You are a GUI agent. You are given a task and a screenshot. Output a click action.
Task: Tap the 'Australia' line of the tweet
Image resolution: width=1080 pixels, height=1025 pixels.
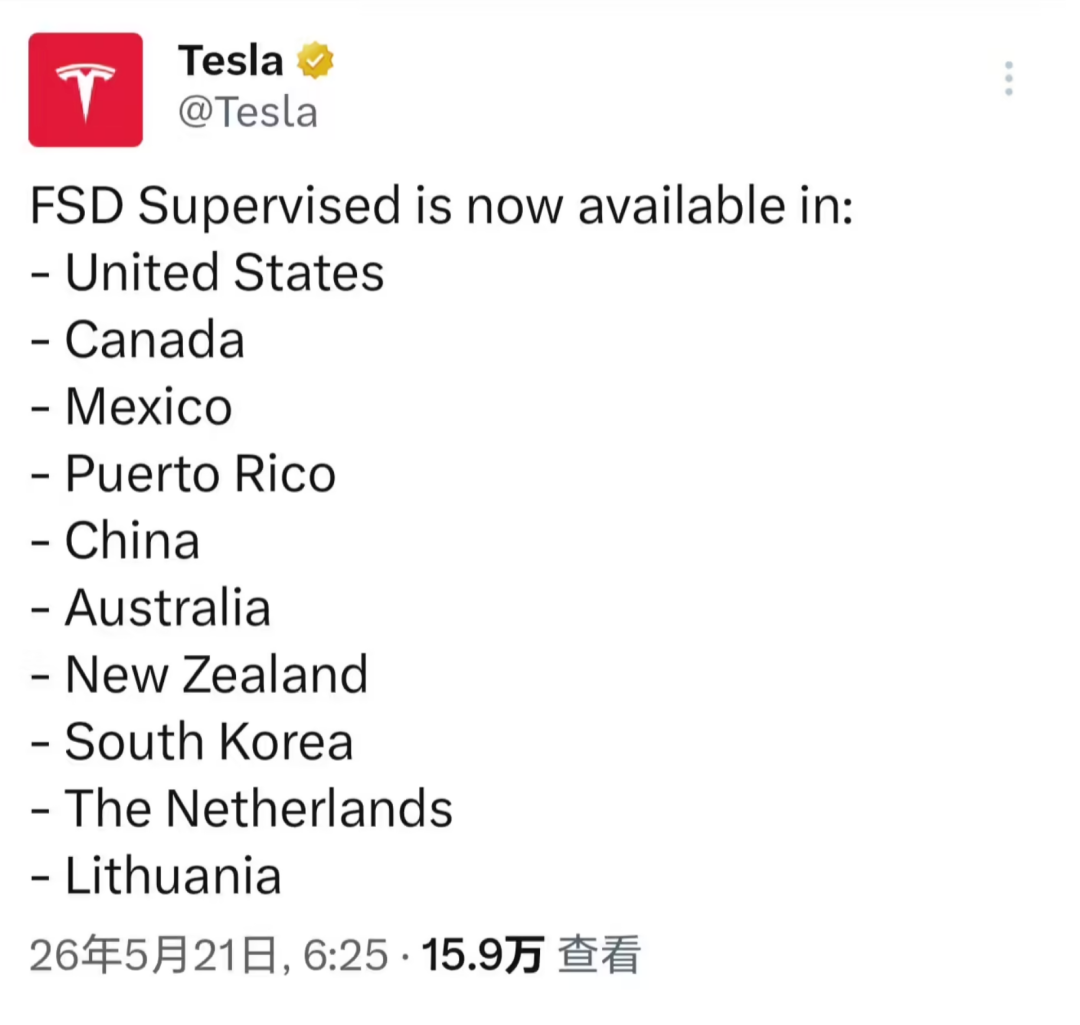[150, 608]
